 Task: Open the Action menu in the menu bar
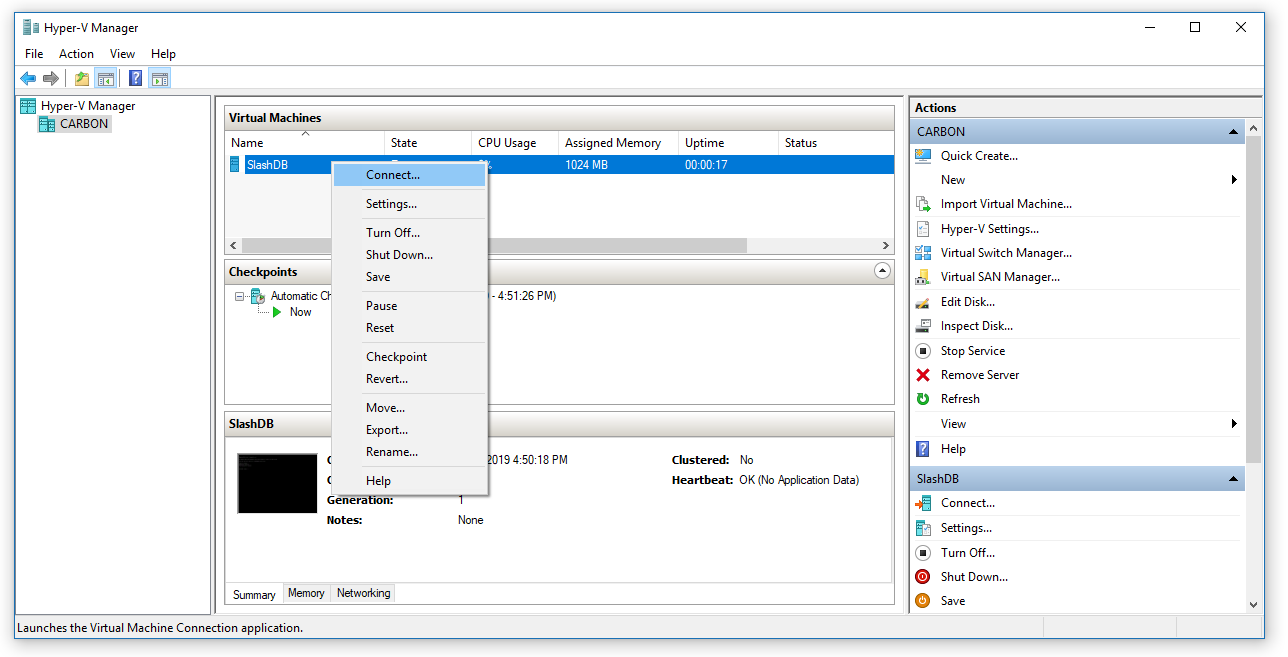click(76, 54)
